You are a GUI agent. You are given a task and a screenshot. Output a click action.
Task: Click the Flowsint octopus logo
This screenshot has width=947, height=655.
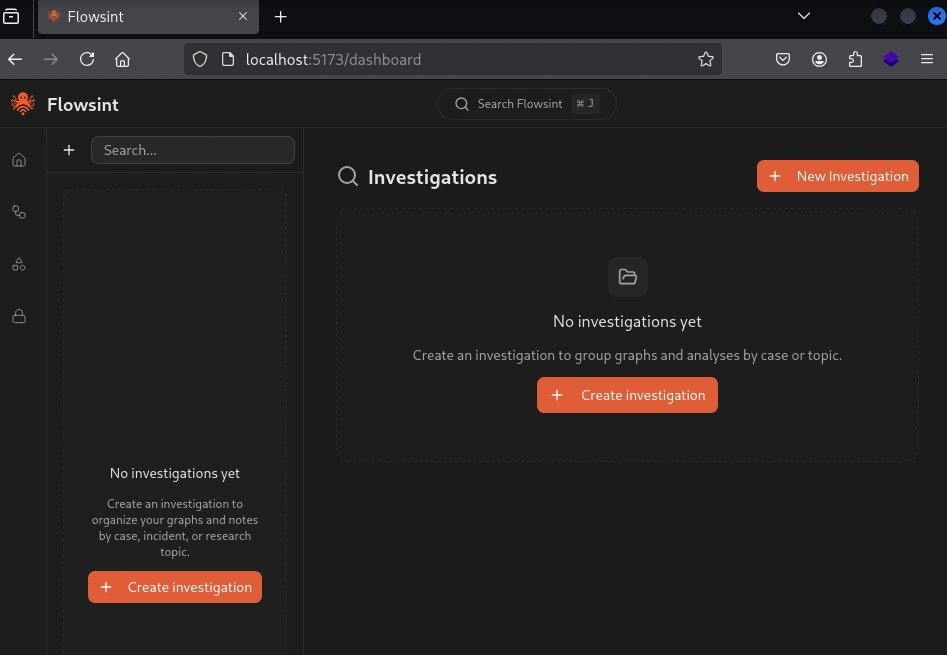[x=22, y=104]
